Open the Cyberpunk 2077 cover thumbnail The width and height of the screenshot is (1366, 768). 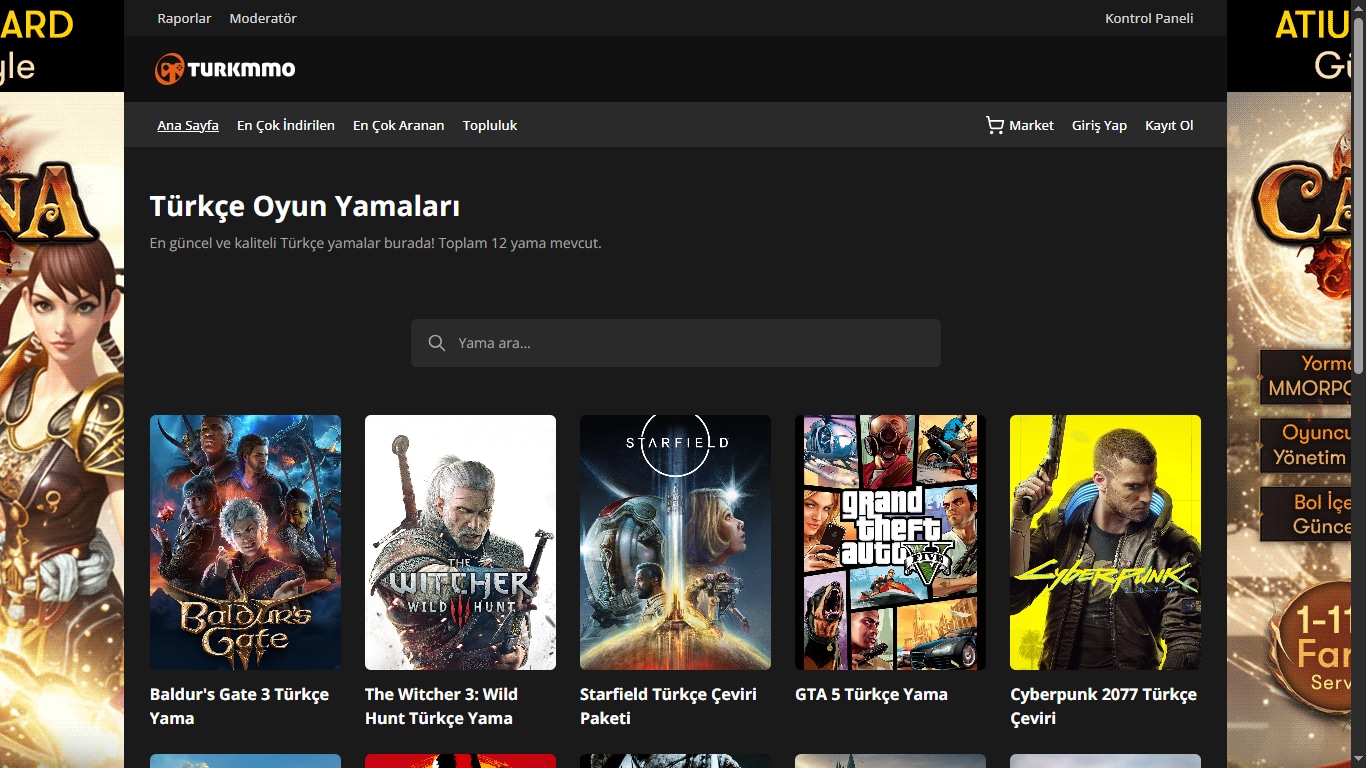(x=1105, y=542)
